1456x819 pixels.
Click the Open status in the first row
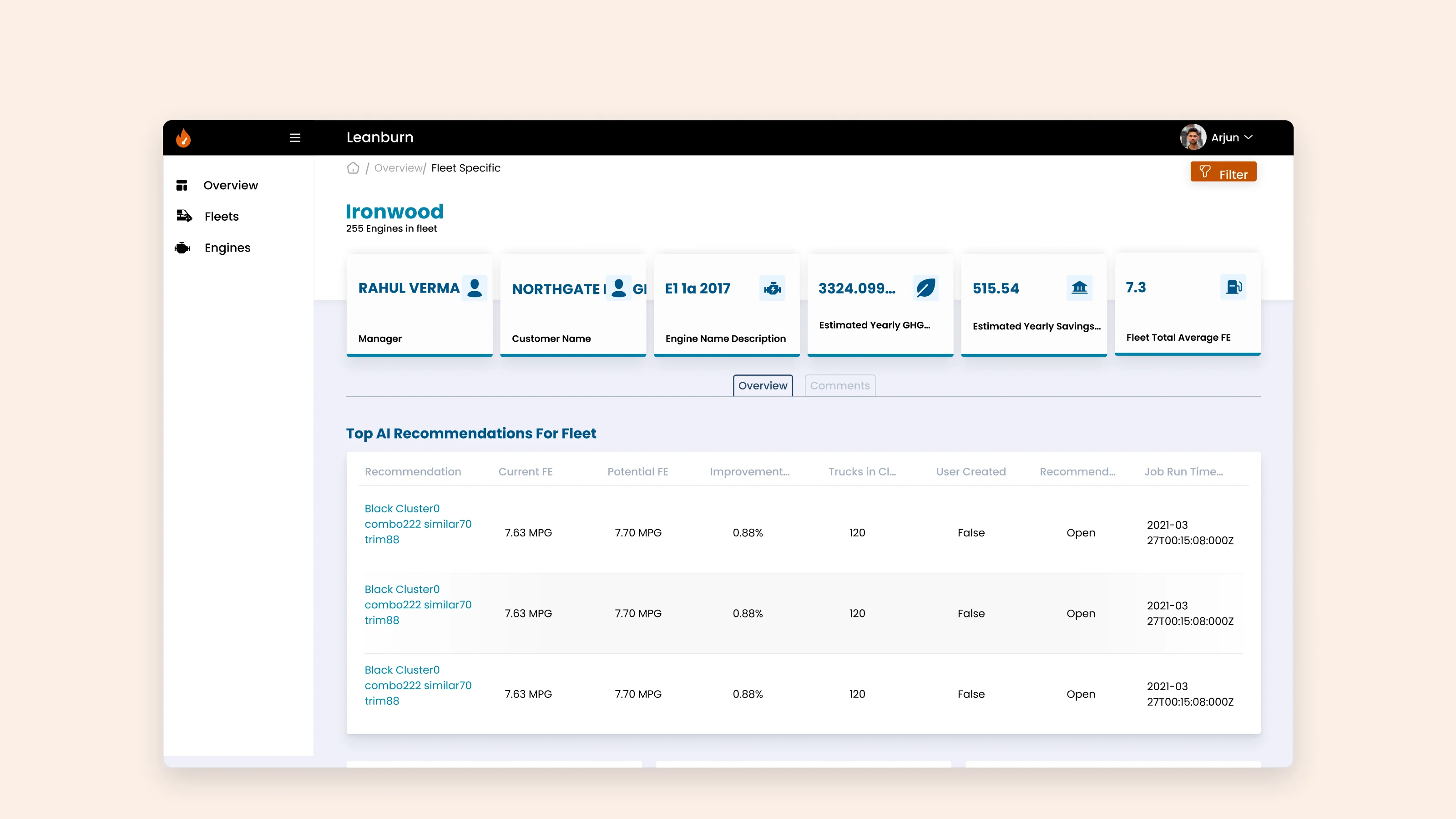1080,533
